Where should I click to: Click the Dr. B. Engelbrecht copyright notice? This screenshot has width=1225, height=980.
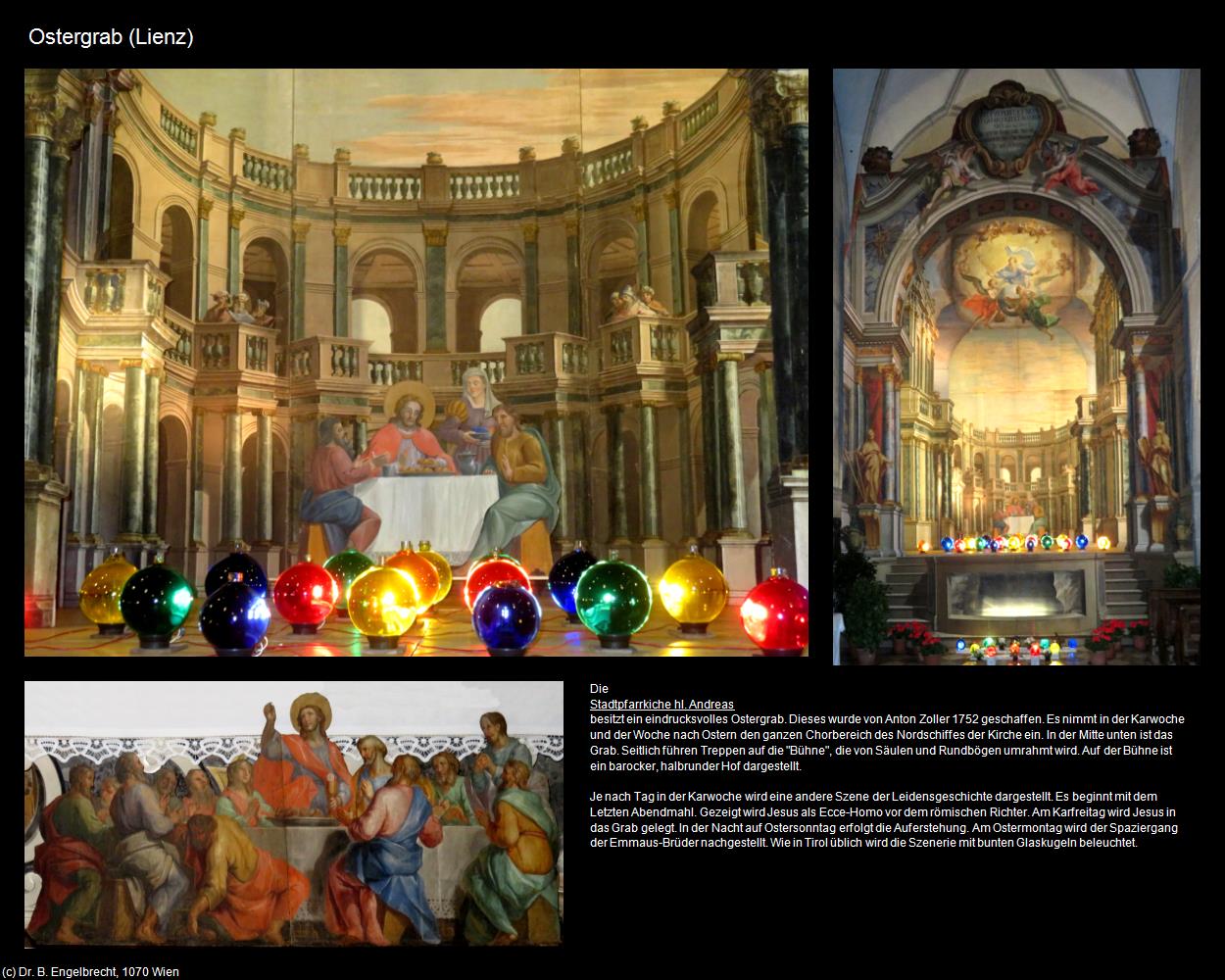coord(90,971)
